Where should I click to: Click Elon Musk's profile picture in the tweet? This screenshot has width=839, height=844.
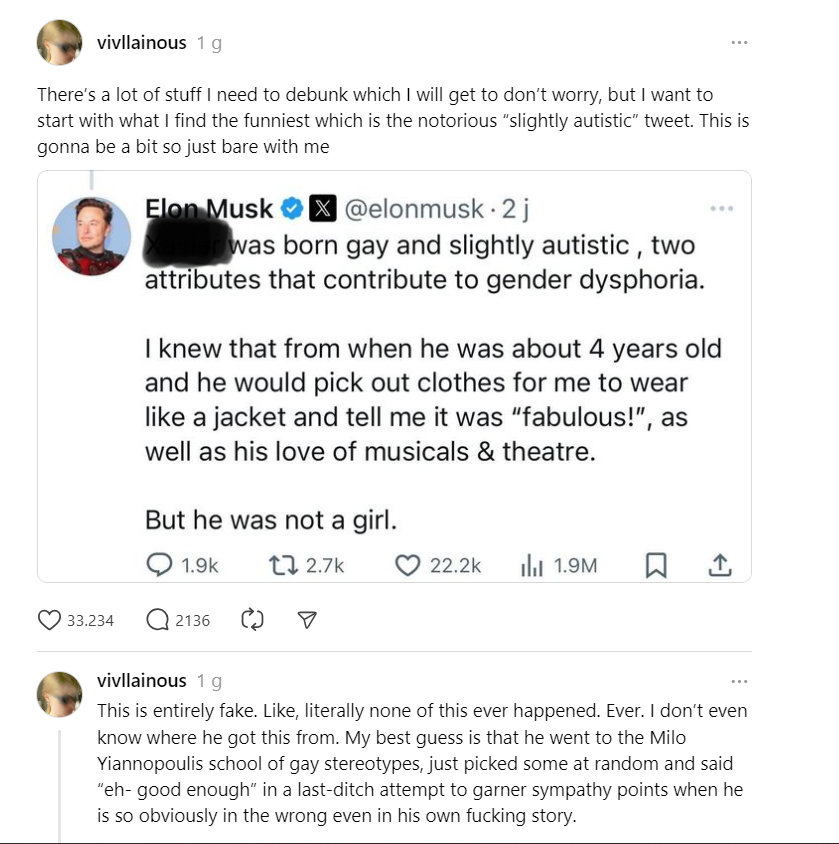[x=91, y=236]
